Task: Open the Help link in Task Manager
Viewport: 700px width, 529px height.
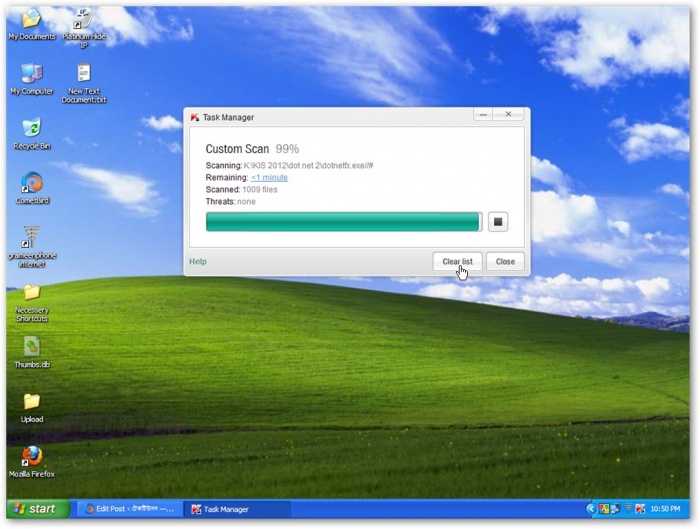Action: pyautogui.click(x=198, y=262)
